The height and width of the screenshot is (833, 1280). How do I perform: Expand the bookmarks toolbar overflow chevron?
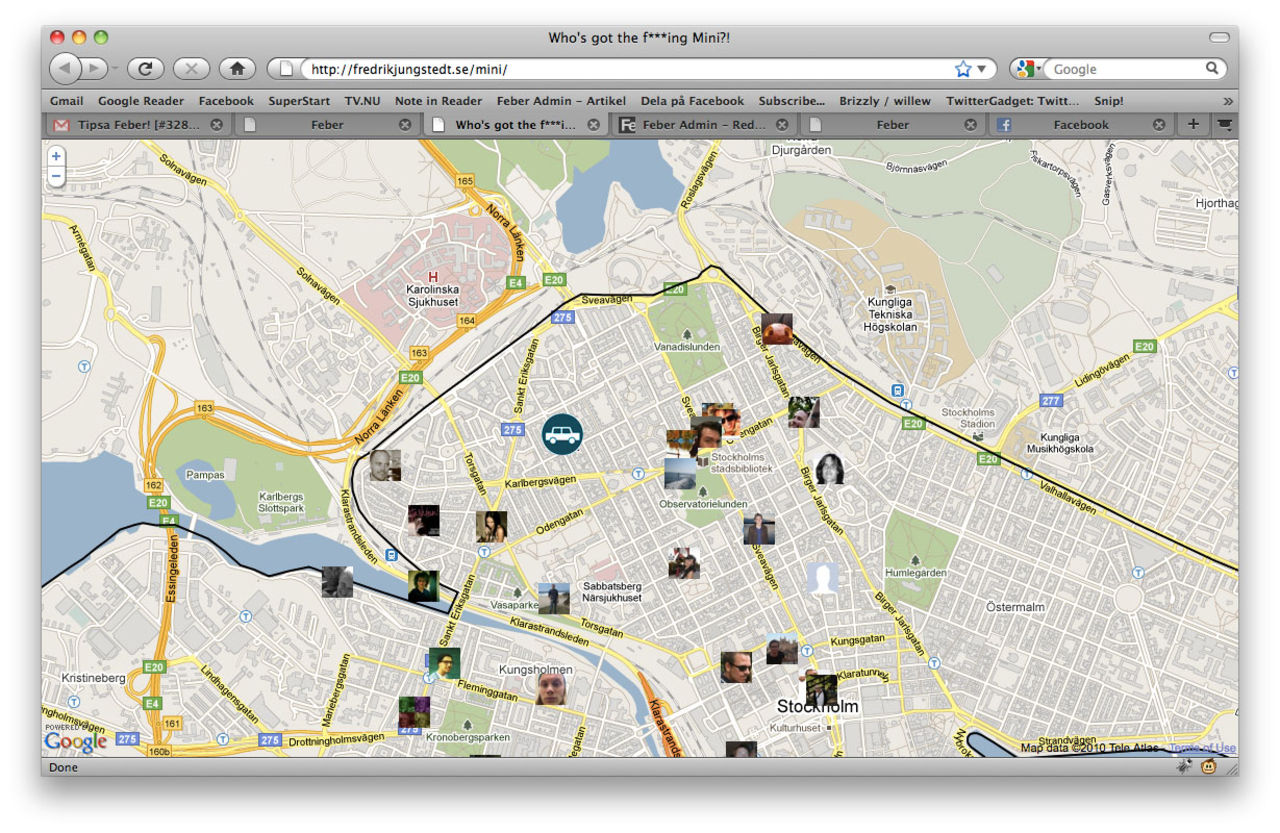(x=1228, y=101)
